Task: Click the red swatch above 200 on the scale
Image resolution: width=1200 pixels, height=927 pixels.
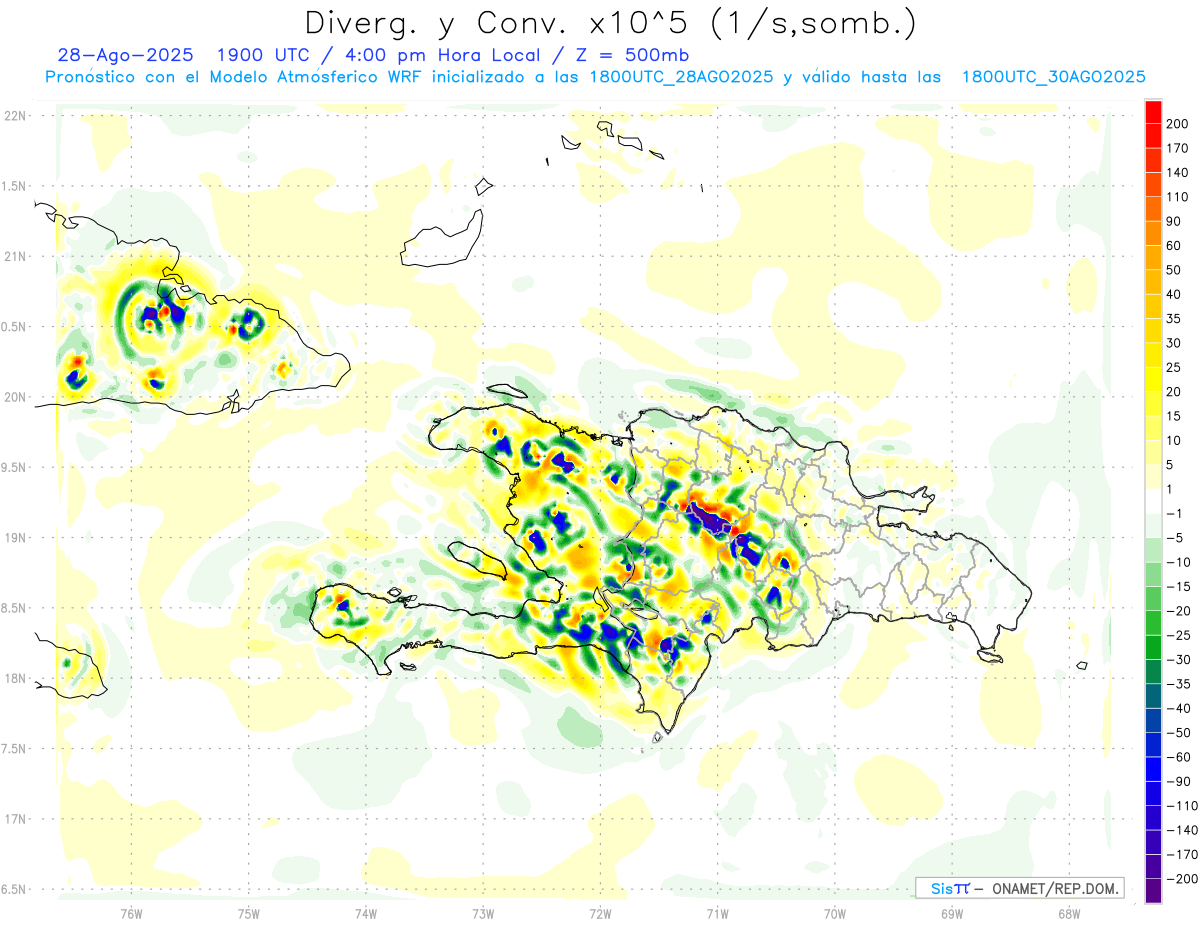Action: [1154, 111]
